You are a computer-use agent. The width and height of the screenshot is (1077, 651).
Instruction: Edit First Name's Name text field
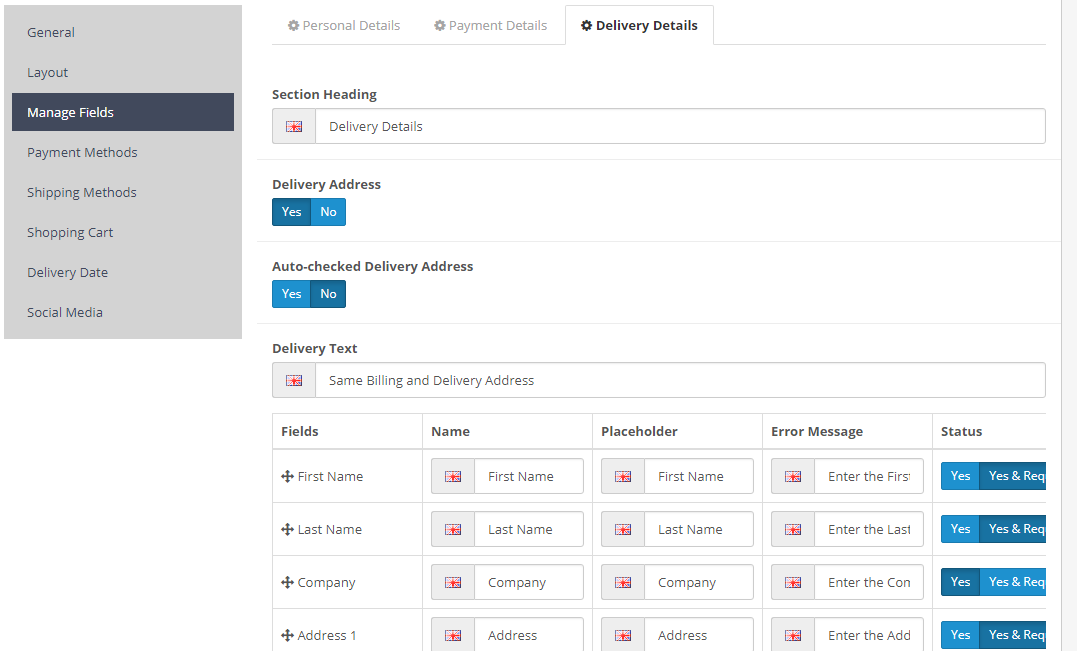(x=529, y=477)
